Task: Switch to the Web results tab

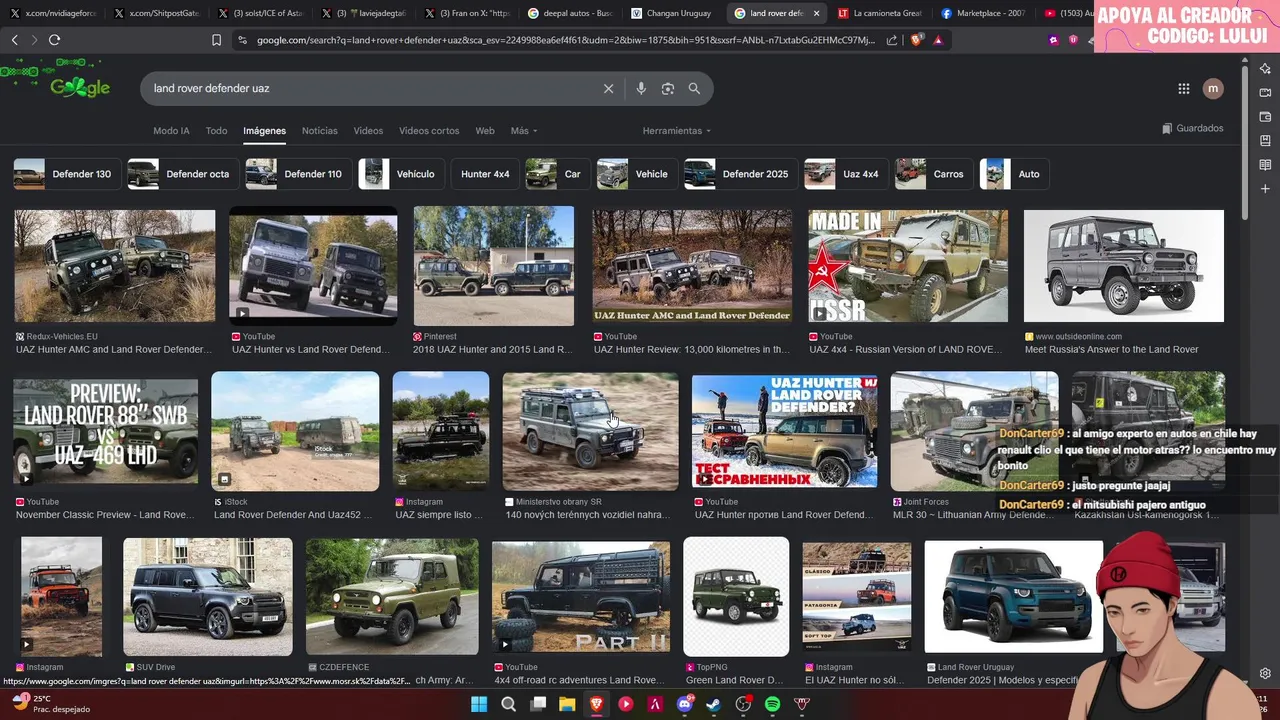Action: (x=485, y=131)
